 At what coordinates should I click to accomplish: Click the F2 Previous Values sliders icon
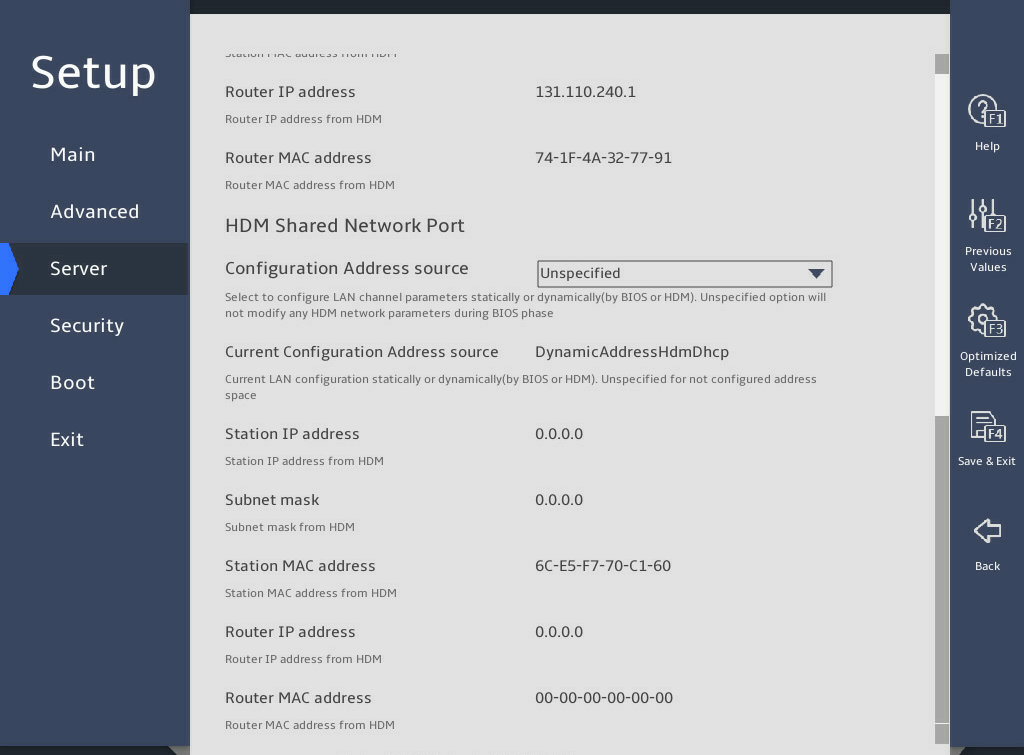click(x=987, y=216)
